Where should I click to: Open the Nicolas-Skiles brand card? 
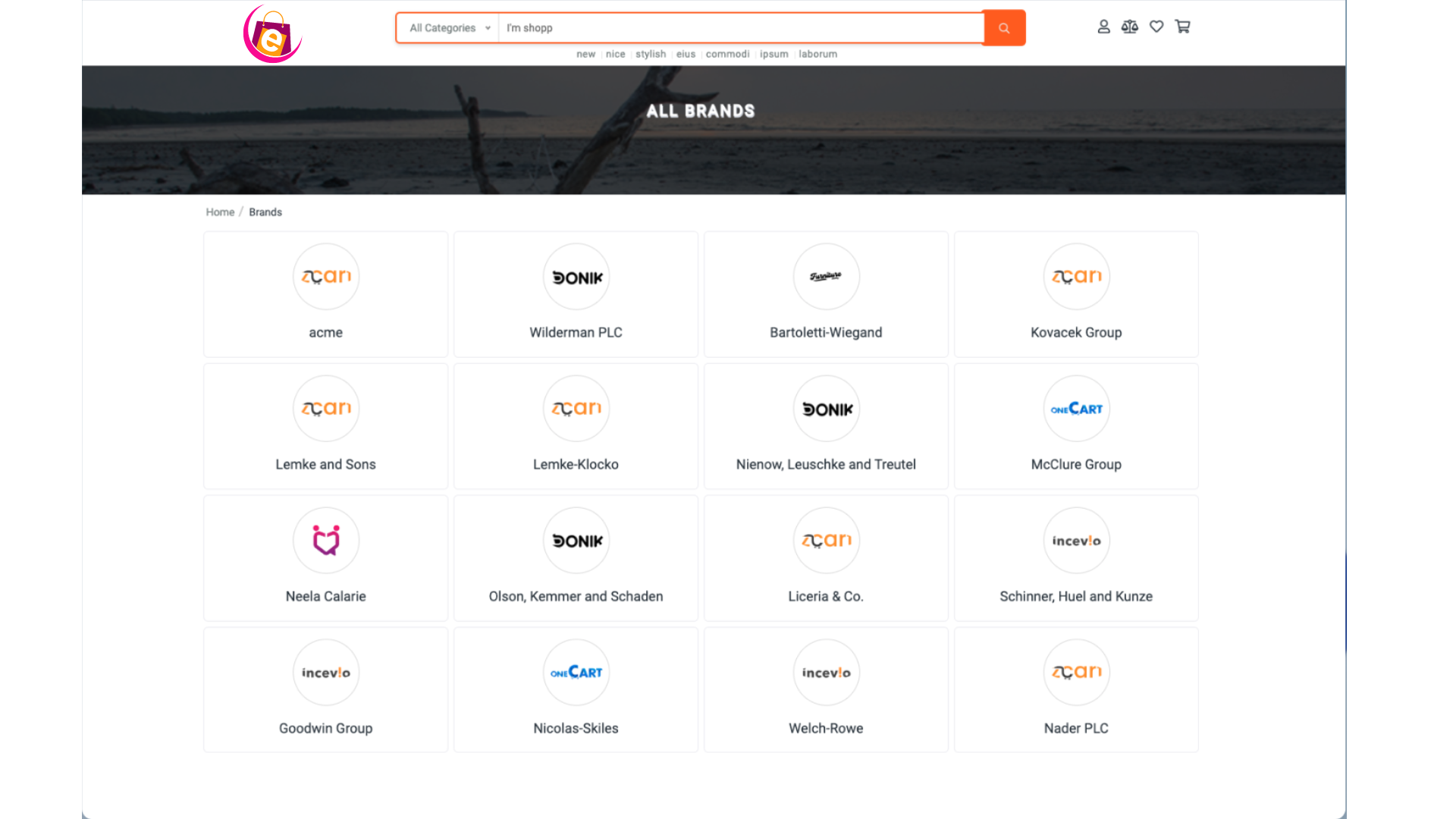576,690
